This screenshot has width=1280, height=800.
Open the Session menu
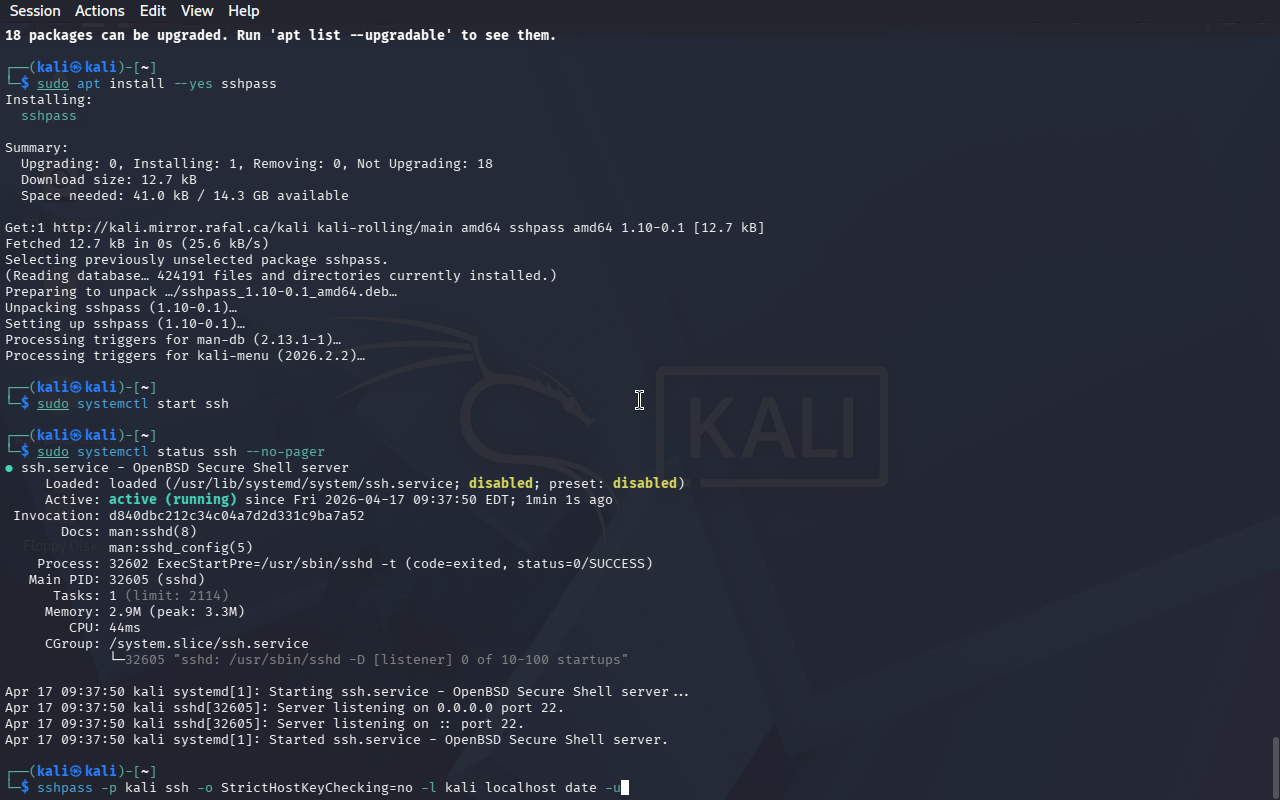(35, 11)
